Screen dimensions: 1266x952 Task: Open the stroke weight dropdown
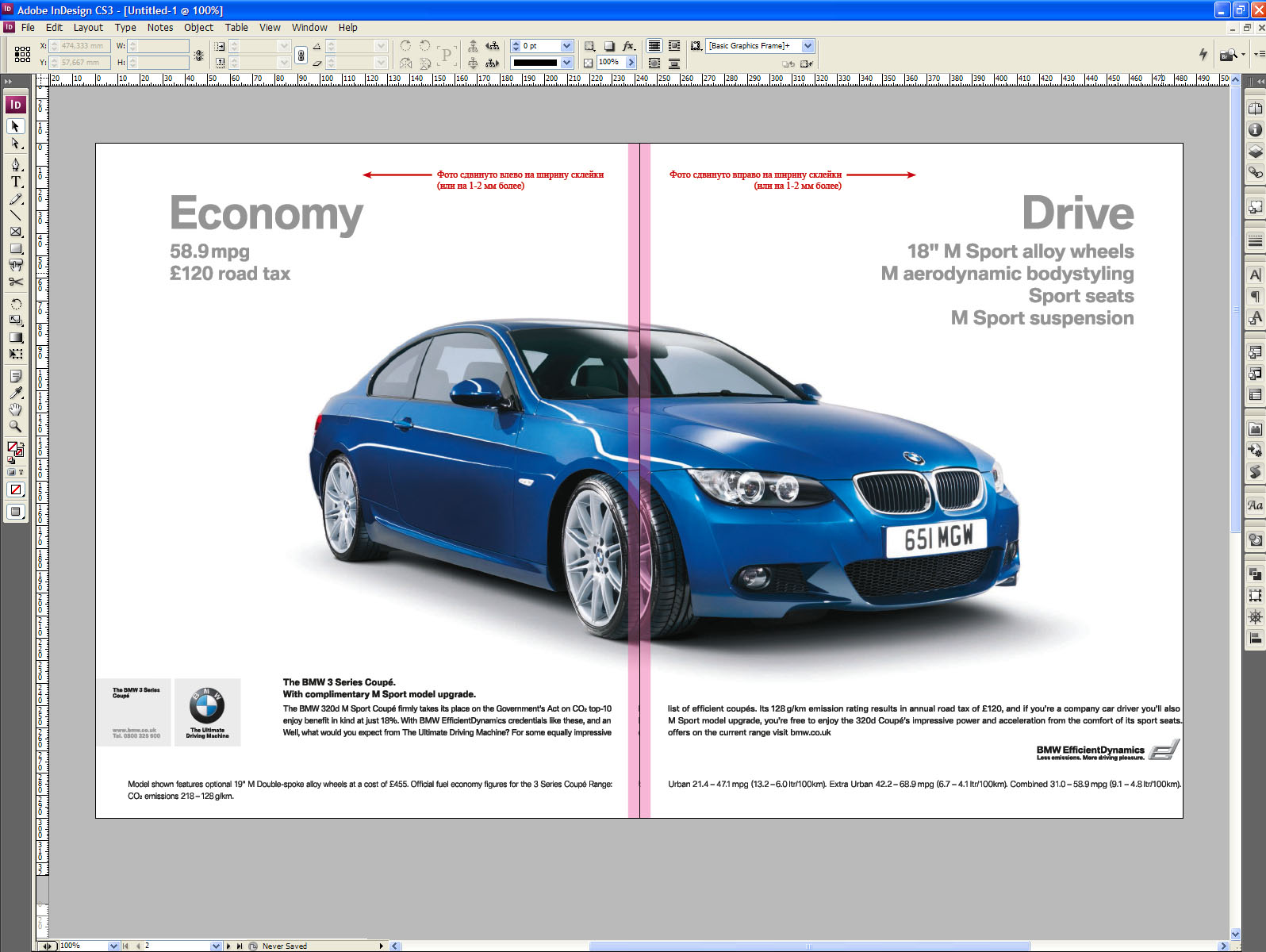566,46
